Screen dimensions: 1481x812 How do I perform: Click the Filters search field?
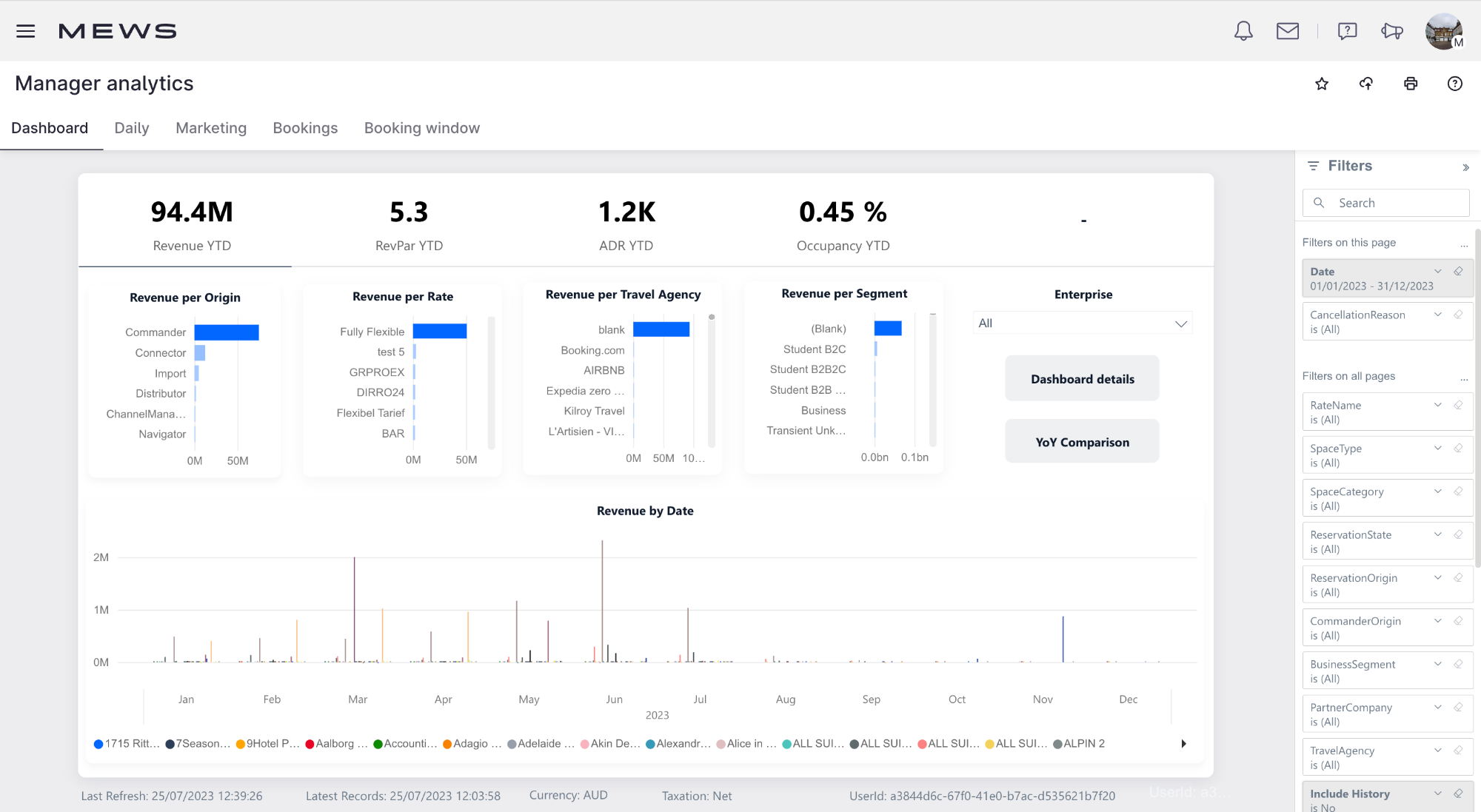1385,203
